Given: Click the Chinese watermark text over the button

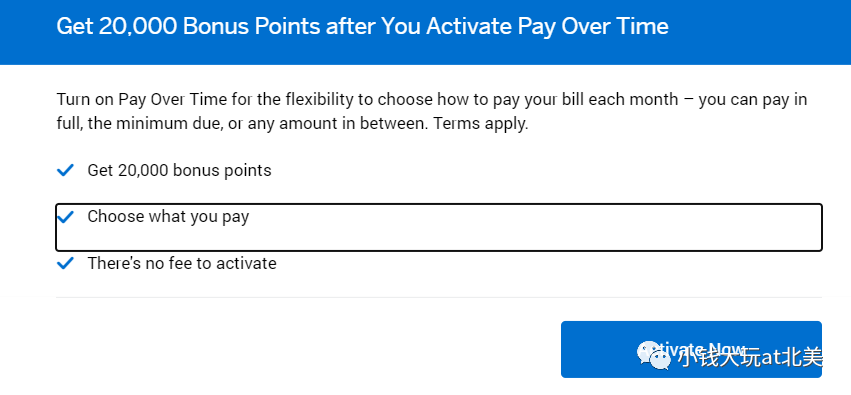Looking at the screenshot, I should (x=750, y=358).
